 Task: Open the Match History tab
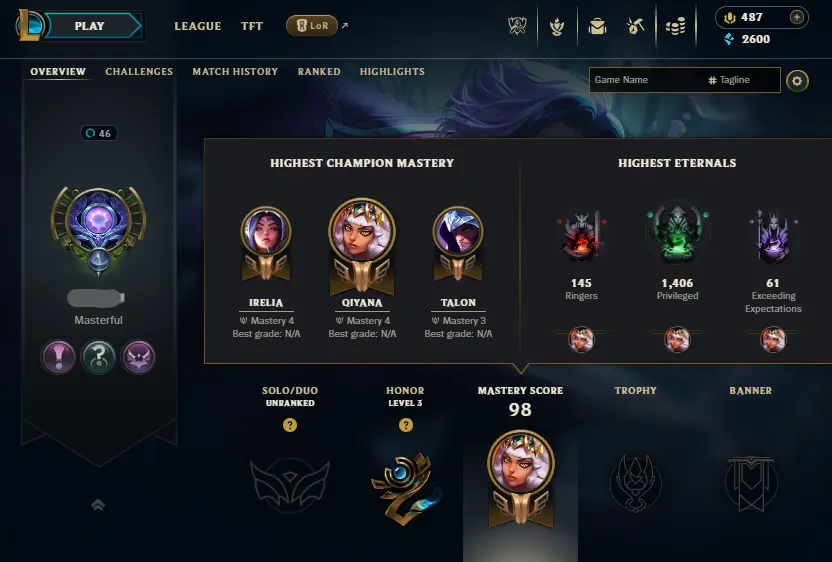(235, 72)
